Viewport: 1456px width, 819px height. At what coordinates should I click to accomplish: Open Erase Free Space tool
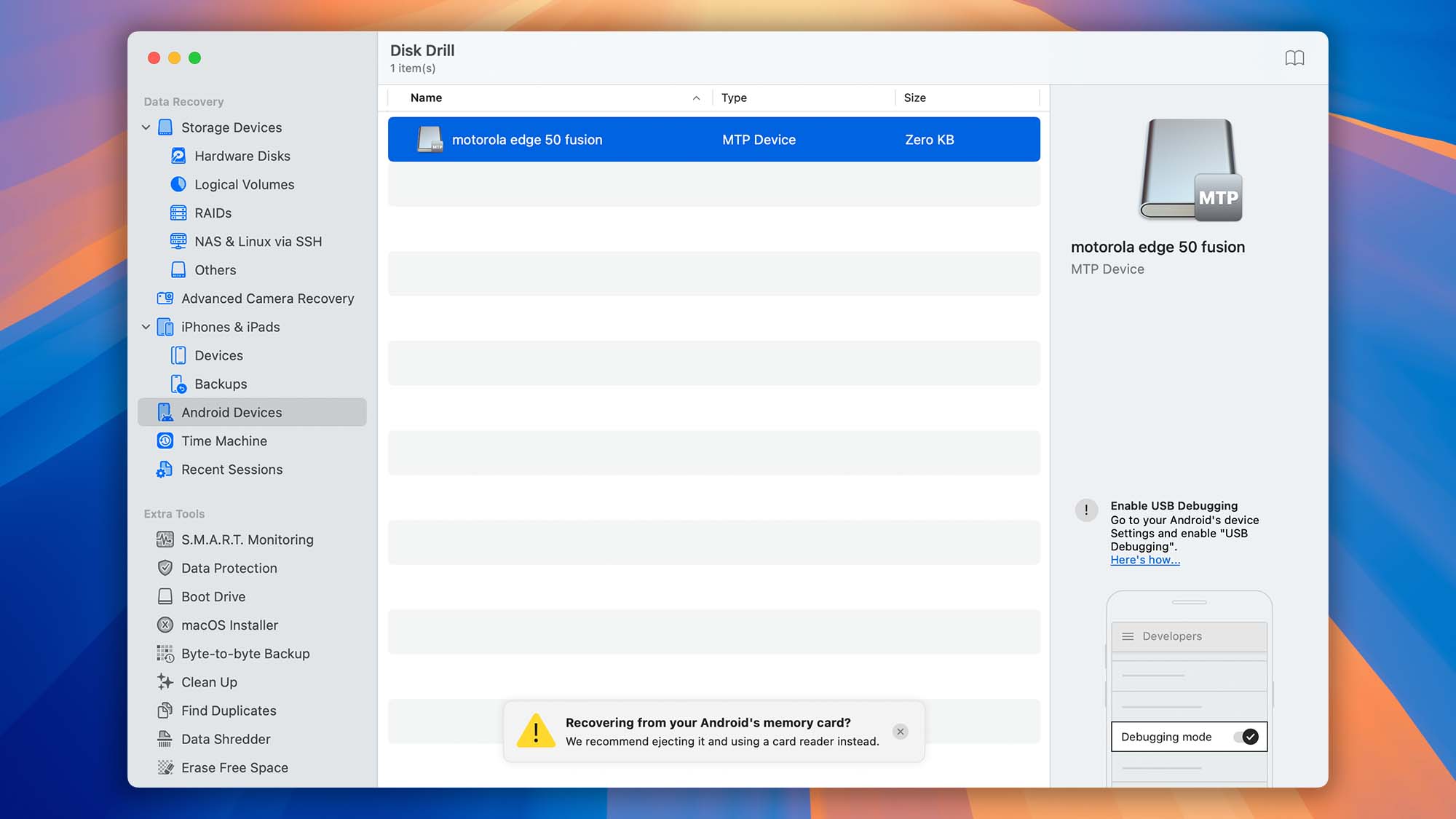coord(252,767)
